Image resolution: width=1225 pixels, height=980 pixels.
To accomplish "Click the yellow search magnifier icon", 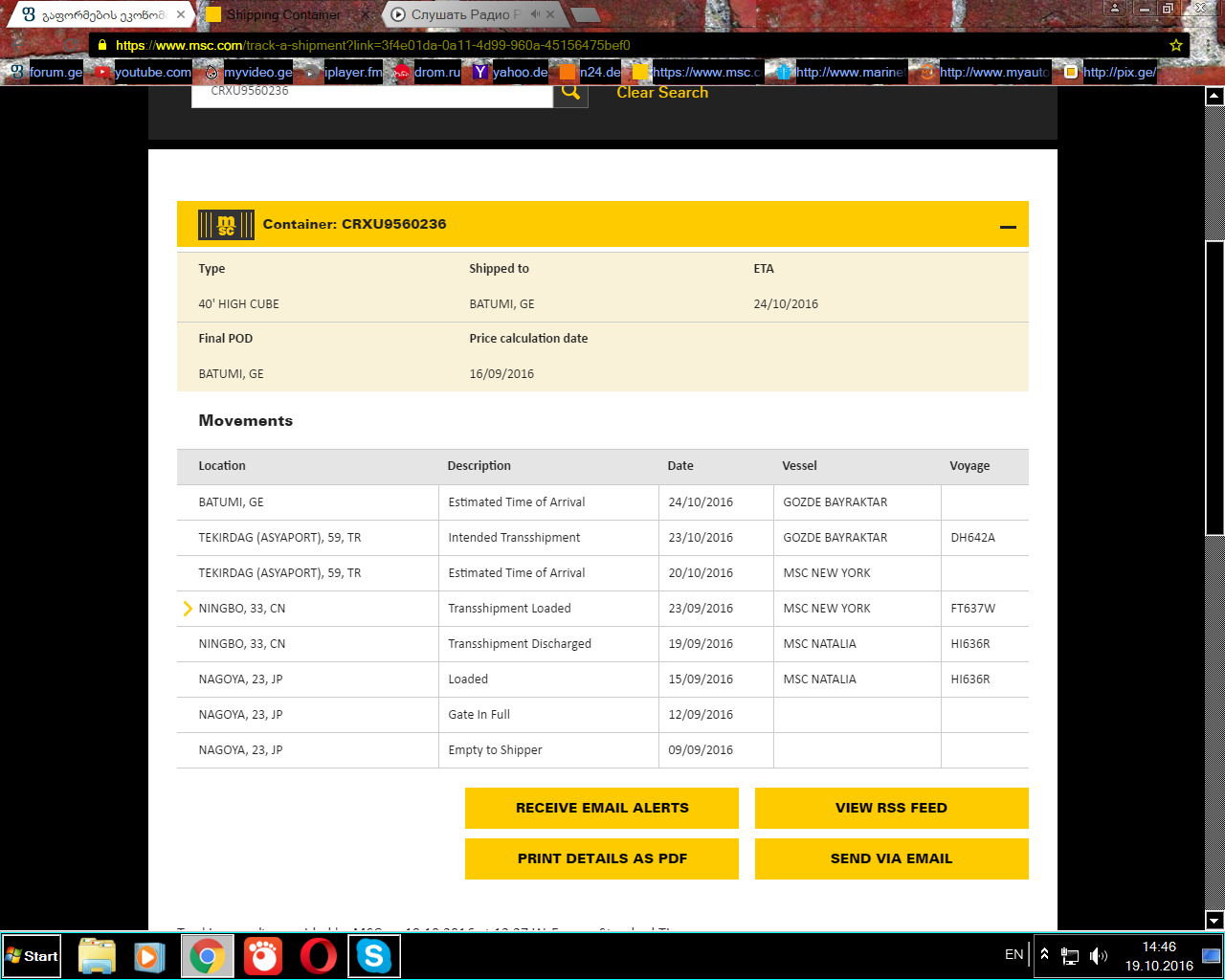I will [x=570, y=93].
